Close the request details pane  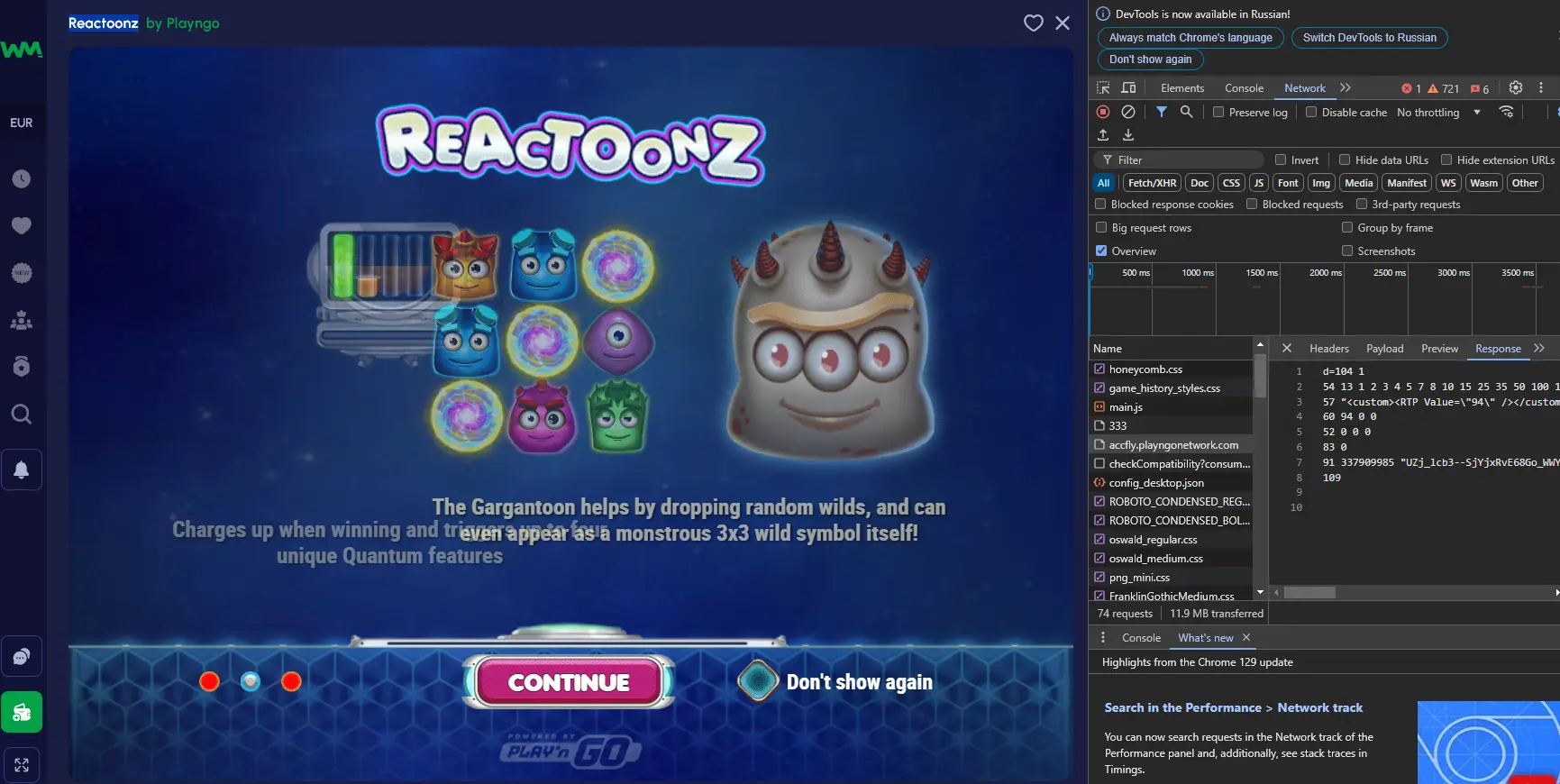click(x=1287, y=349)
